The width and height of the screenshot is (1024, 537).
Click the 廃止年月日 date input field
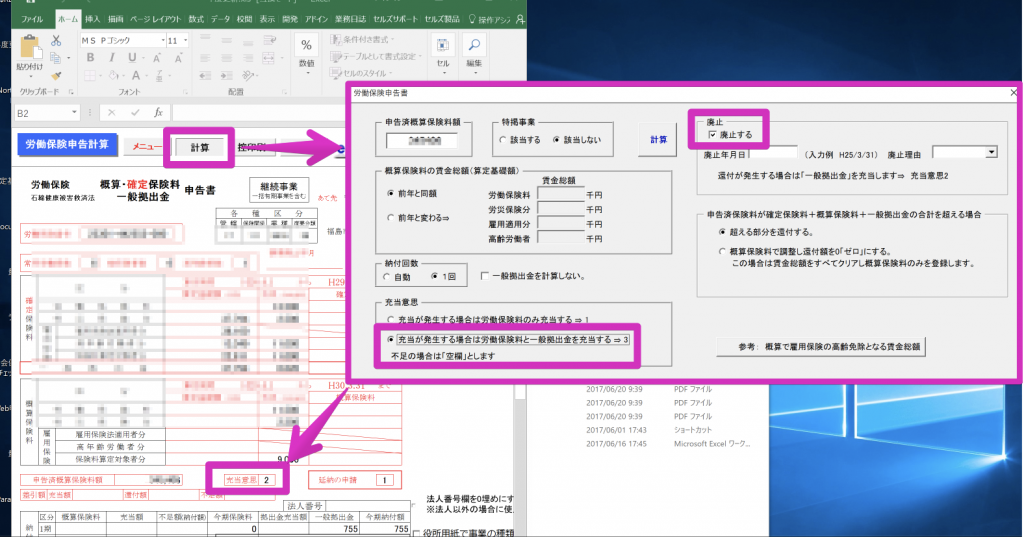click(x=773, y=153)
